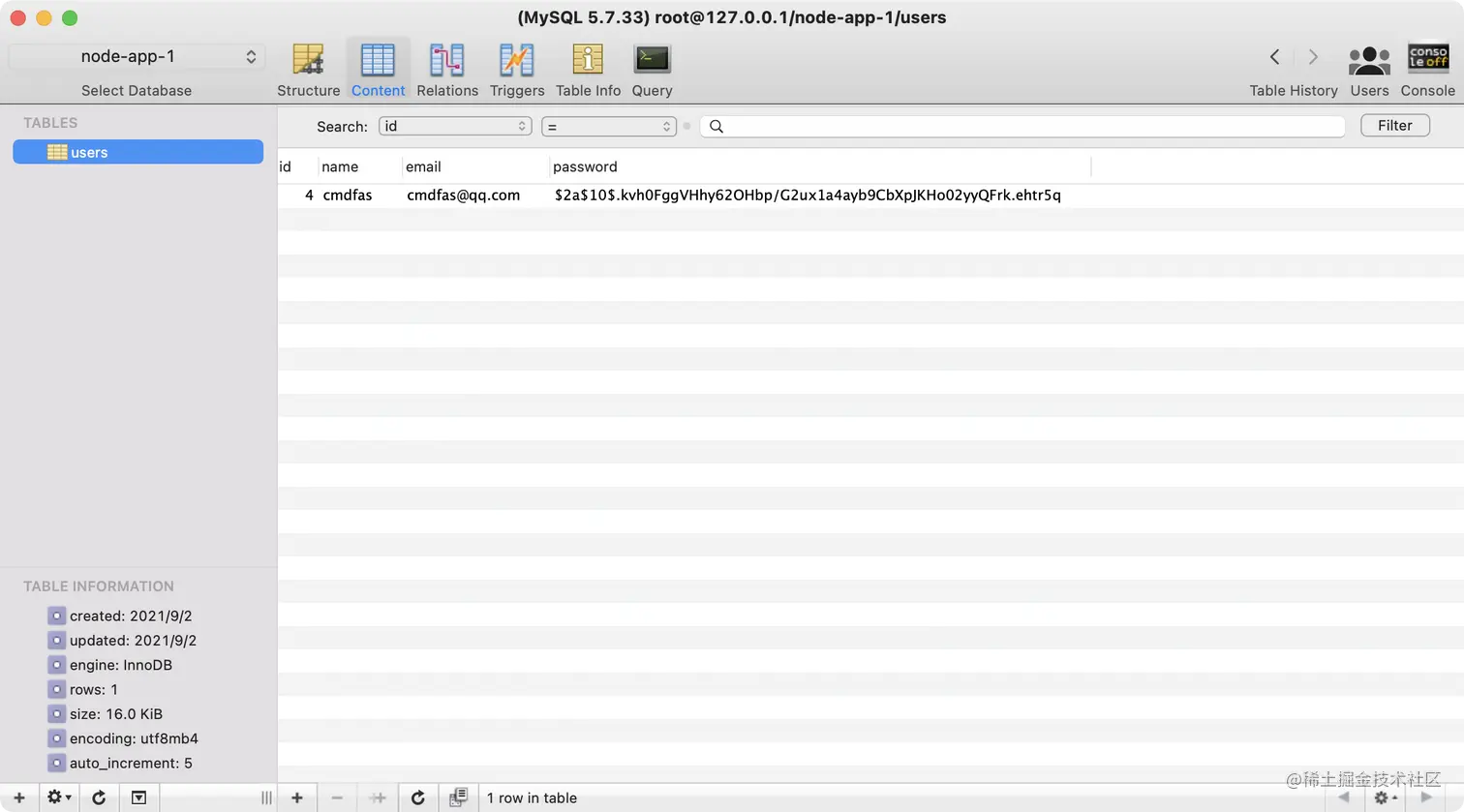Open the pagination settings gear
Screen dimensions: 1464x812
(1385, 797)
